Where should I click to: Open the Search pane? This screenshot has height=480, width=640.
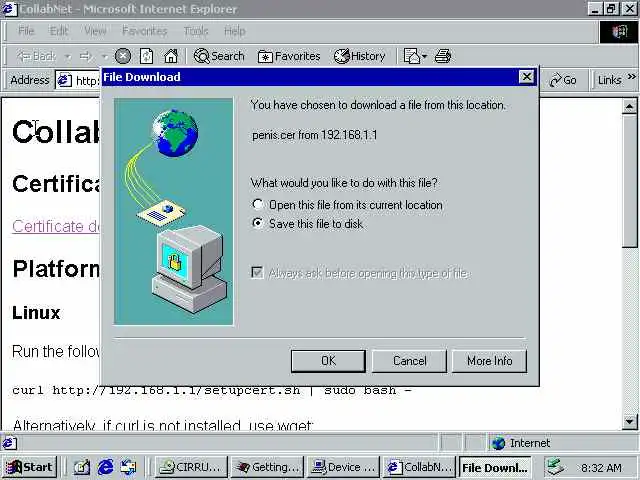click(x=219, y=56)
